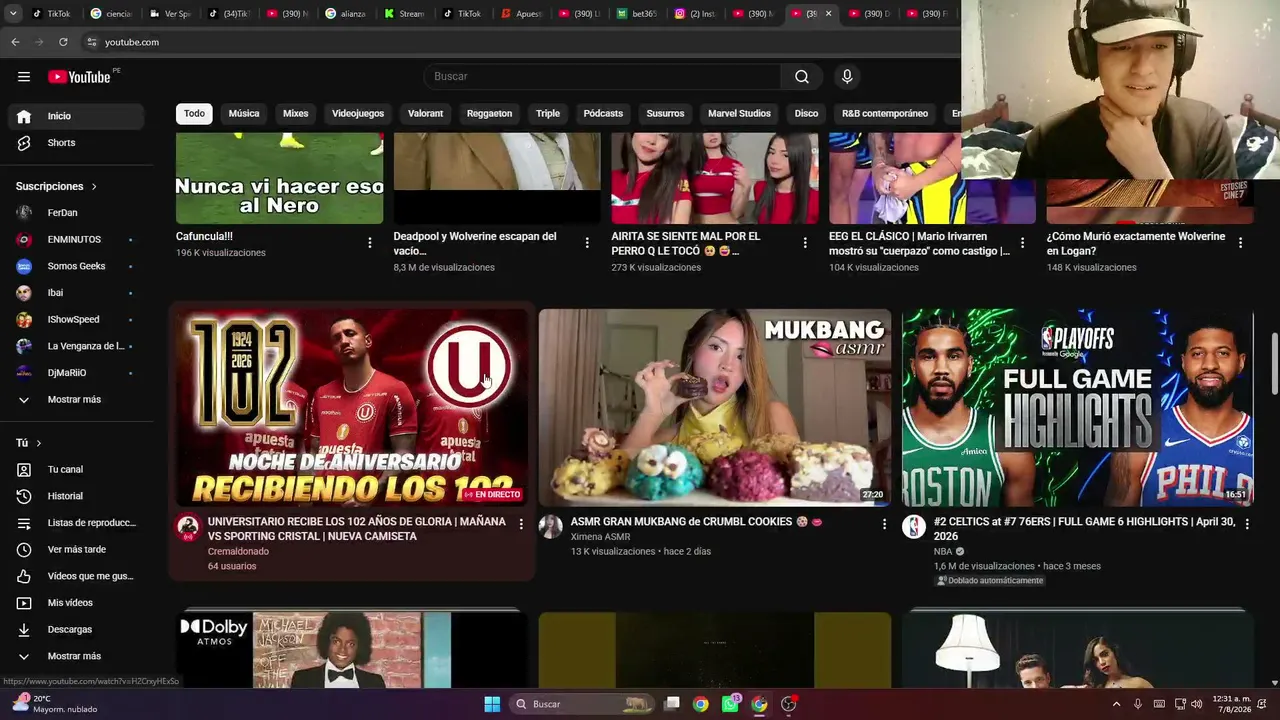The width and height of the screenshot is (1280, 720).
Task: Open options menu for Celtics at 76ers video
Action: tap(1247, 524)
